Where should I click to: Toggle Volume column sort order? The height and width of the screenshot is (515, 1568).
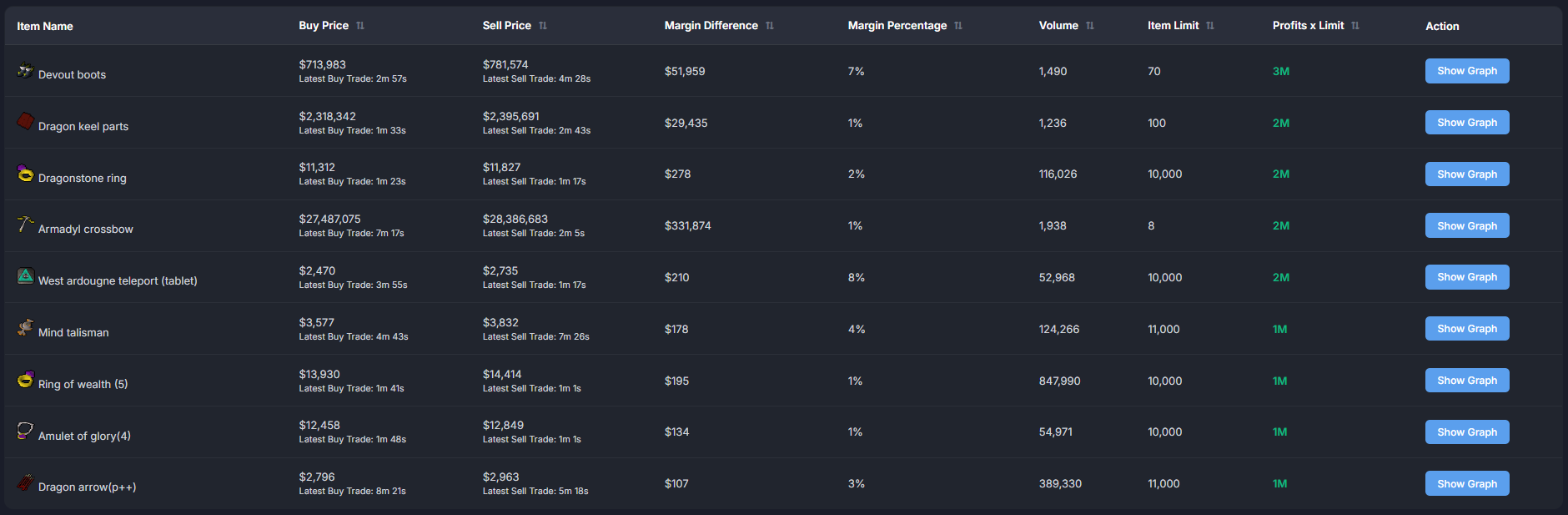click(1090, 26)
